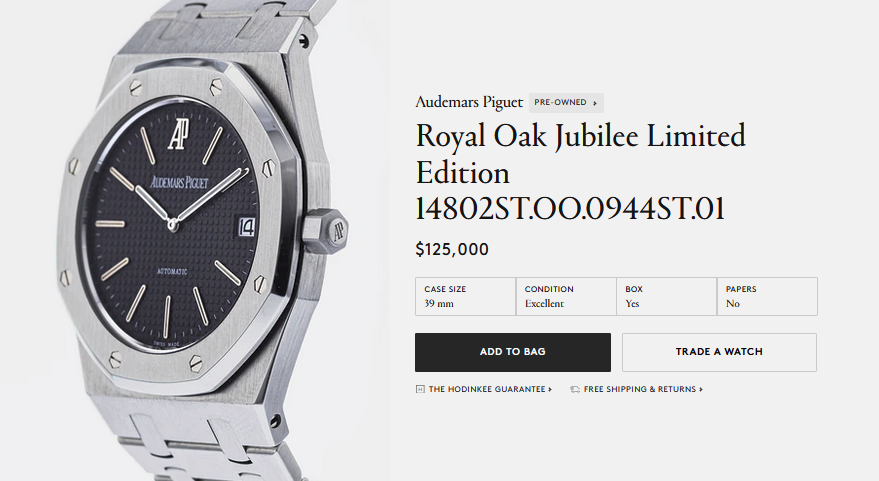Click the Royal Oak Jubilee product title
Screen dimensions: 879x481
581,172
